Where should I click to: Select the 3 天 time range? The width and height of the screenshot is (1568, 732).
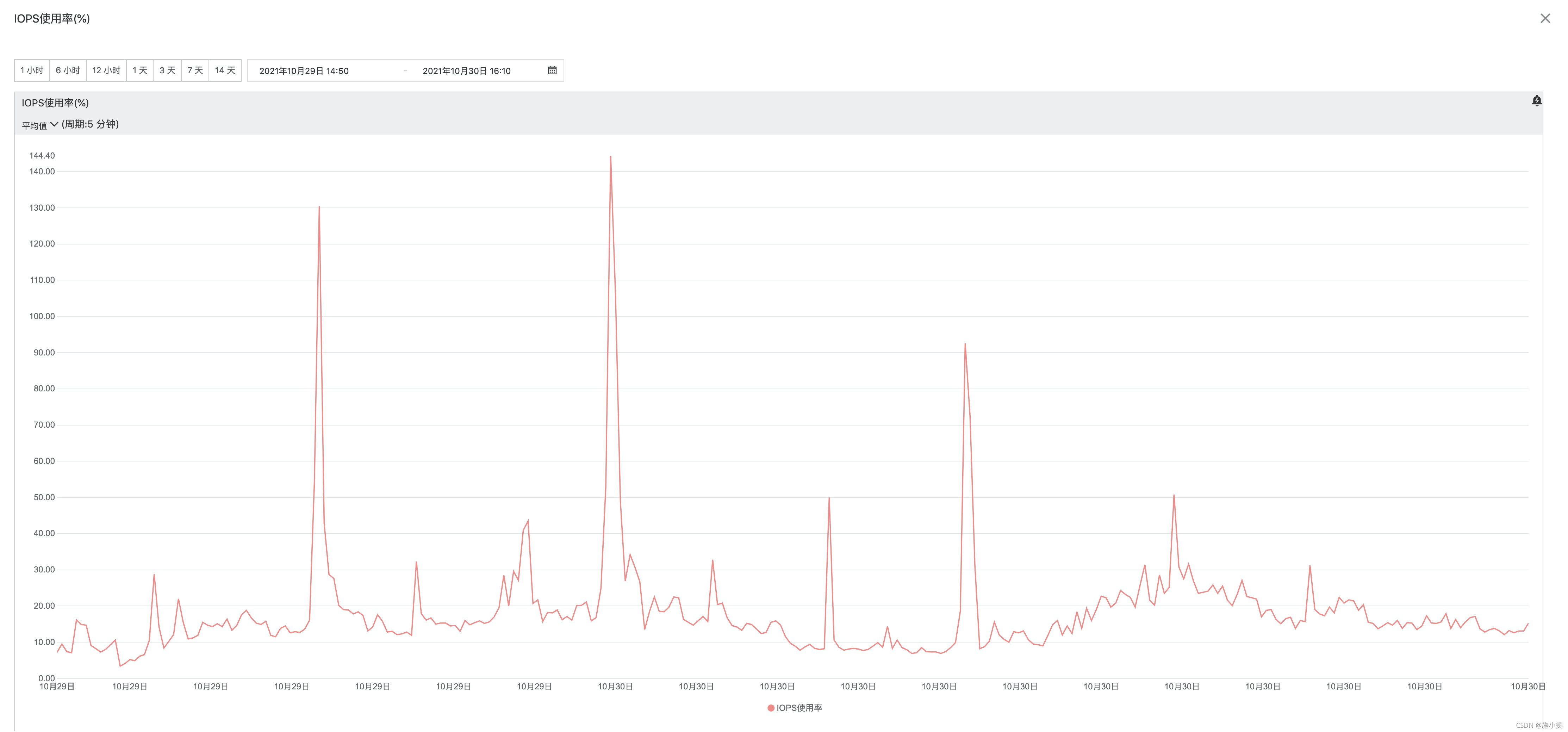167,71
